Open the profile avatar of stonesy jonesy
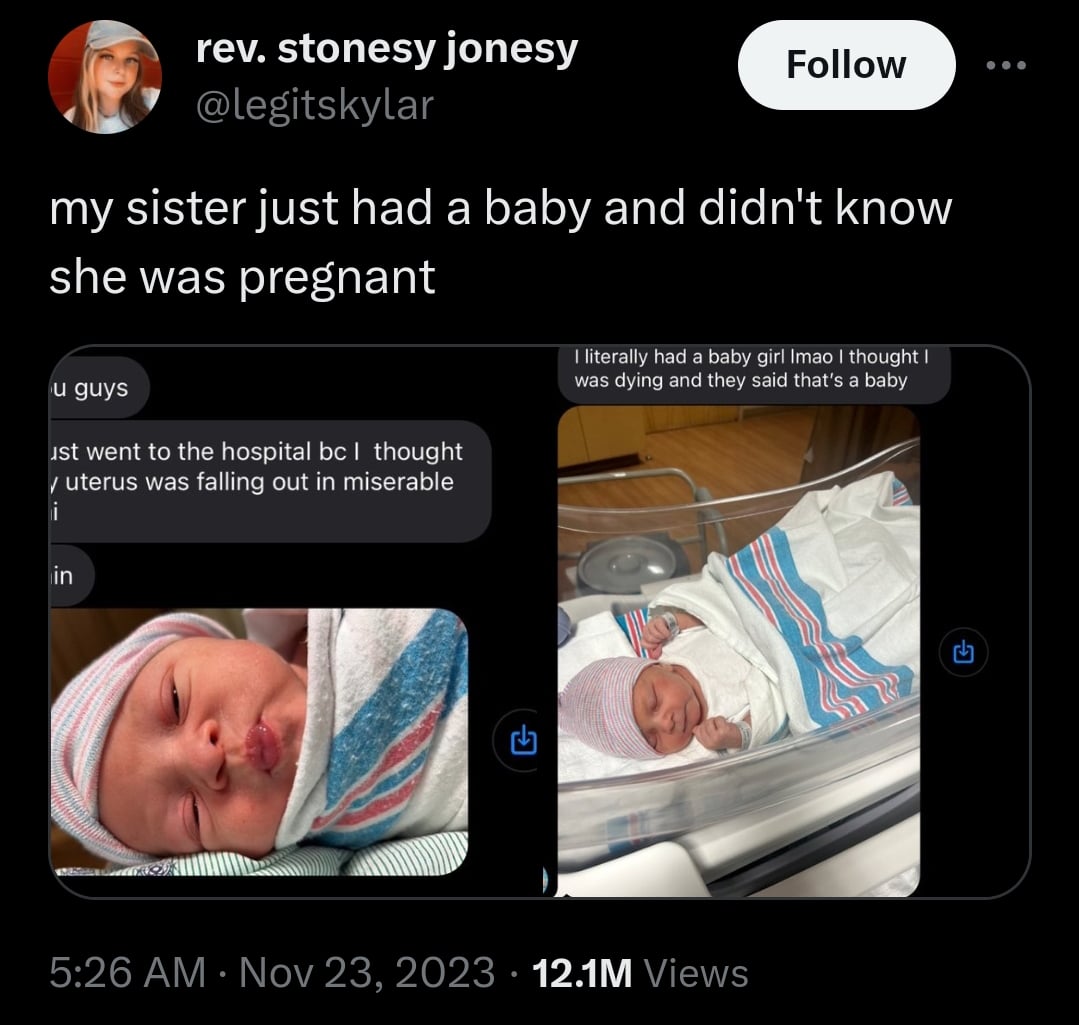Image resolution: width=1079 pixels, height=1025 pixels. (105, 76)
